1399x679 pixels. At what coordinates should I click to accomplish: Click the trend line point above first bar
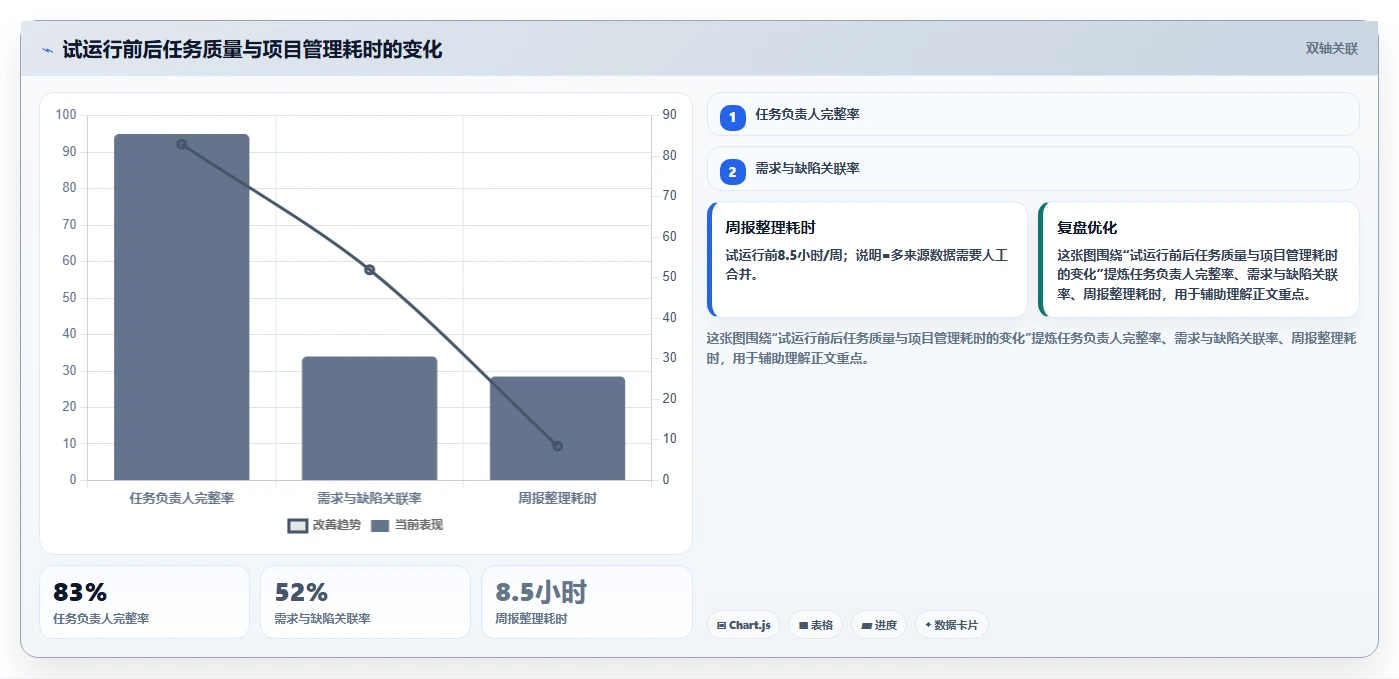[182, 144]
